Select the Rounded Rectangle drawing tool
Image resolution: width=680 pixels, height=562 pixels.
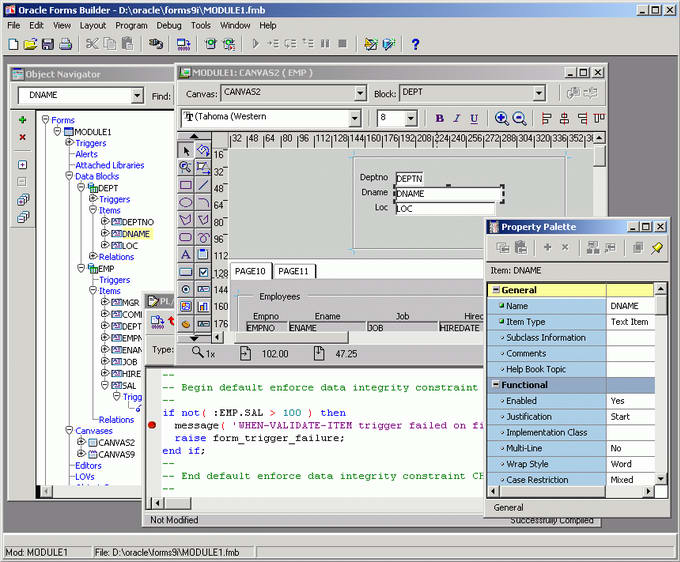[x=186, y=237]
